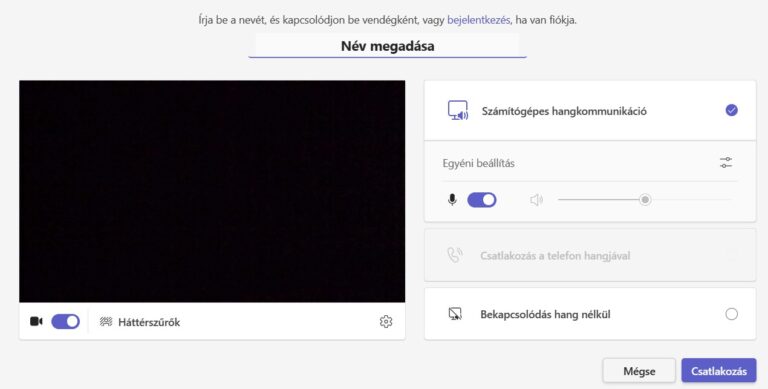Click the microphone icon
Image resolution: width=768 pixels, height=389 pixels.
point(453,200)
